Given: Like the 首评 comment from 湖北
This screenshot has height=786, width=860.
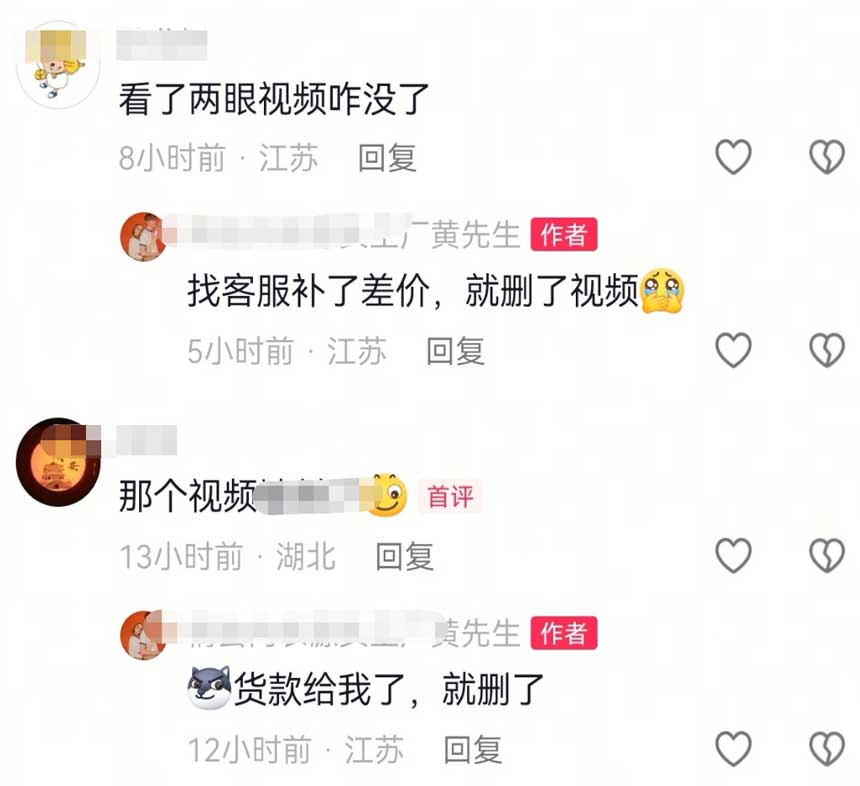Looking at the screenshot, I should tap(733, 555).
